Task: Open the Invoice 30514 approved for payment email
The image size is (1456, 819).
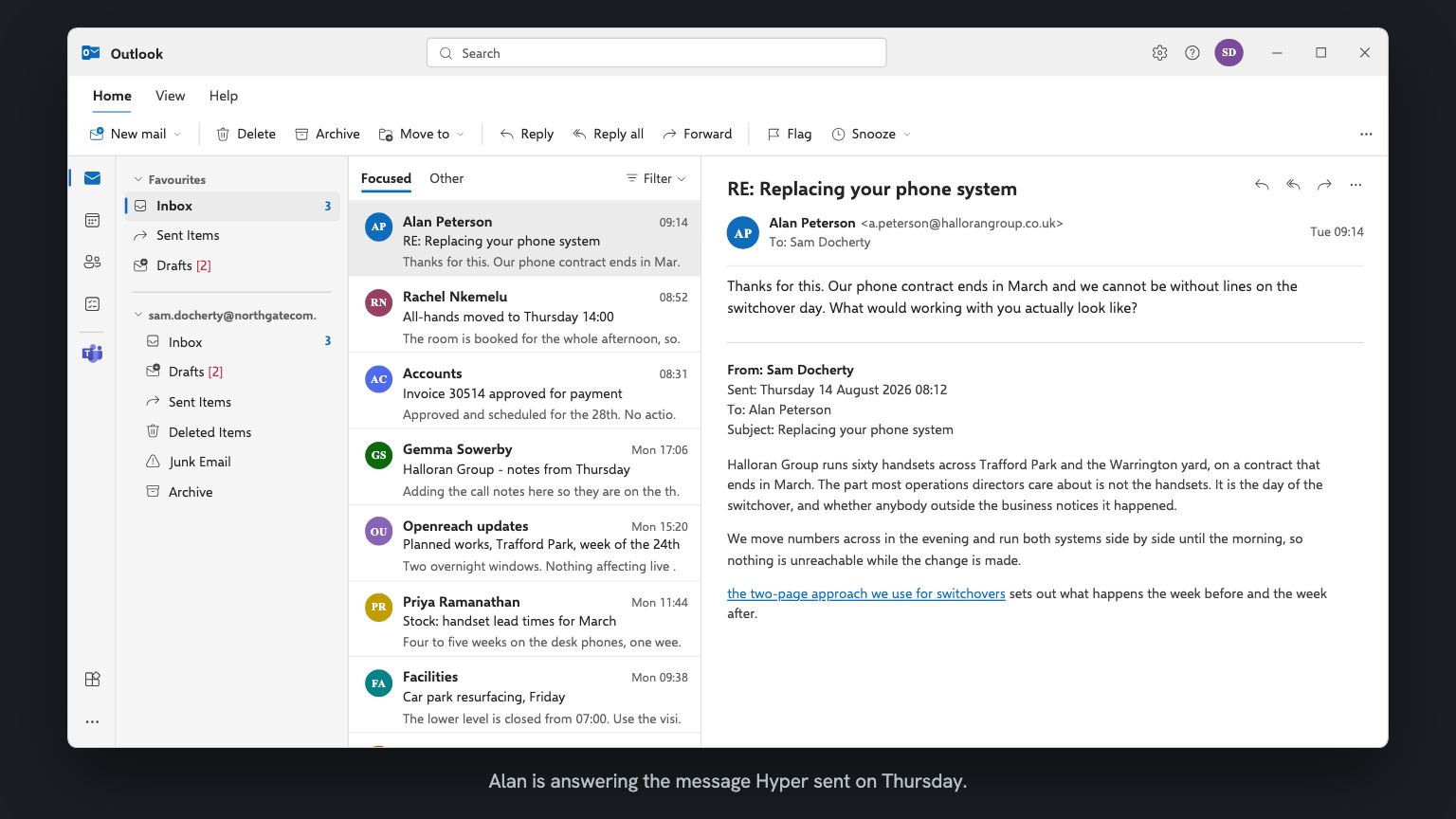Action: click(x=524, y=391)
